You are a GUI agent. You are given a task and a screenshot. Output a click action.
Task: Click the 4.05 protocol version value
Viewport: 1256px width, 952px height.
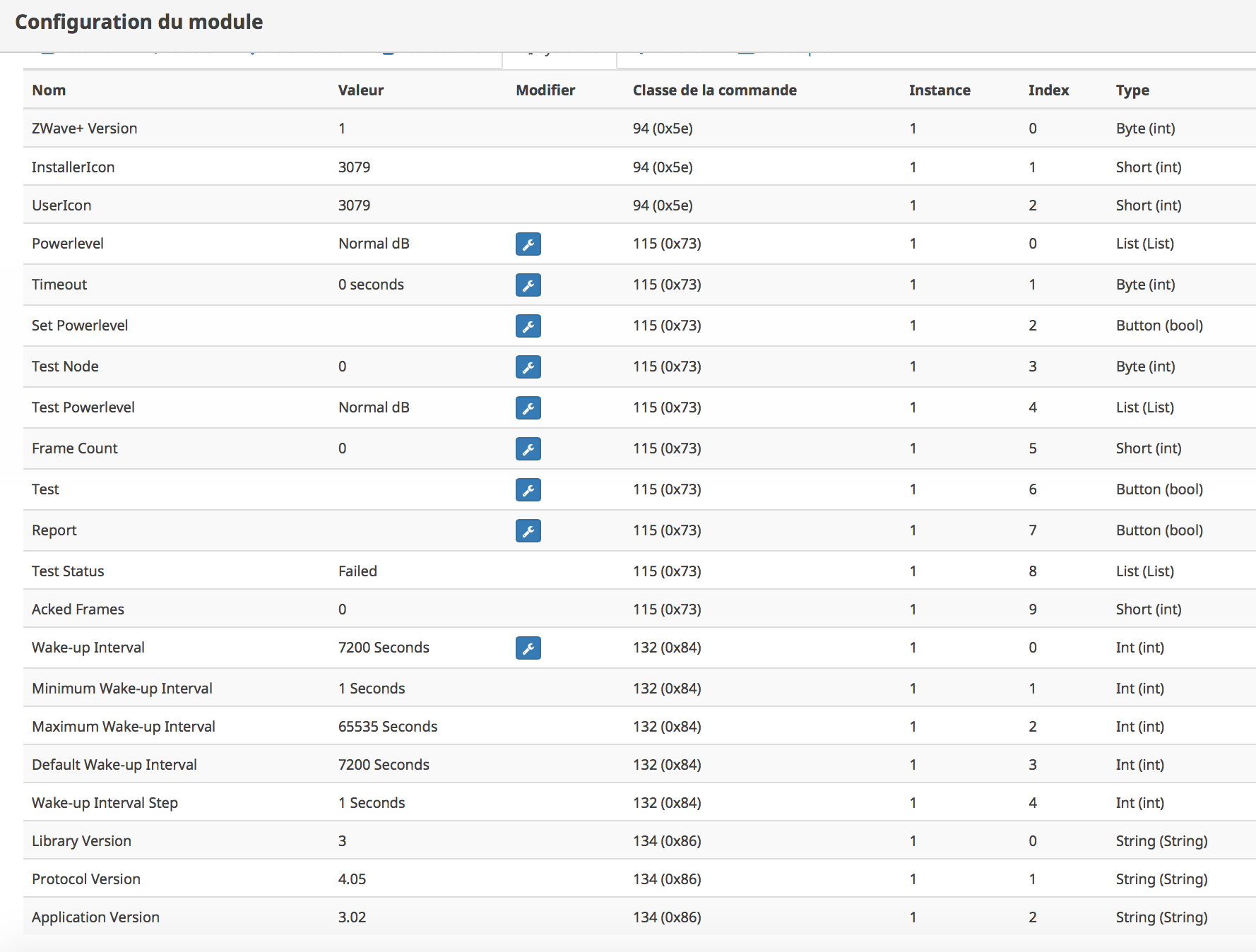coord(352,879)
